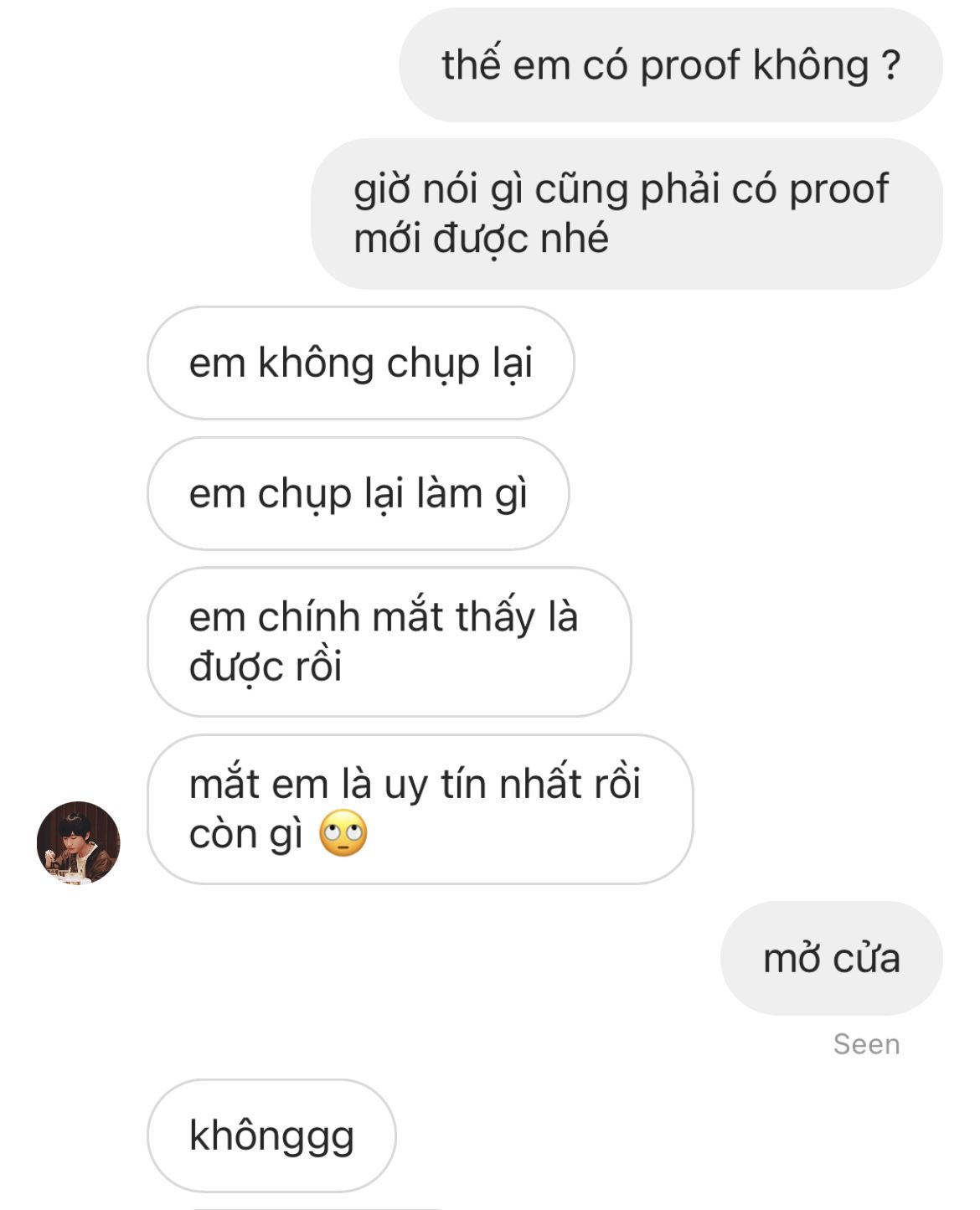Tap the 'em chụp lại làm gì' bubble
Image resolution: width=980 pixels, height=1210 pixels.
pos(358,494)
